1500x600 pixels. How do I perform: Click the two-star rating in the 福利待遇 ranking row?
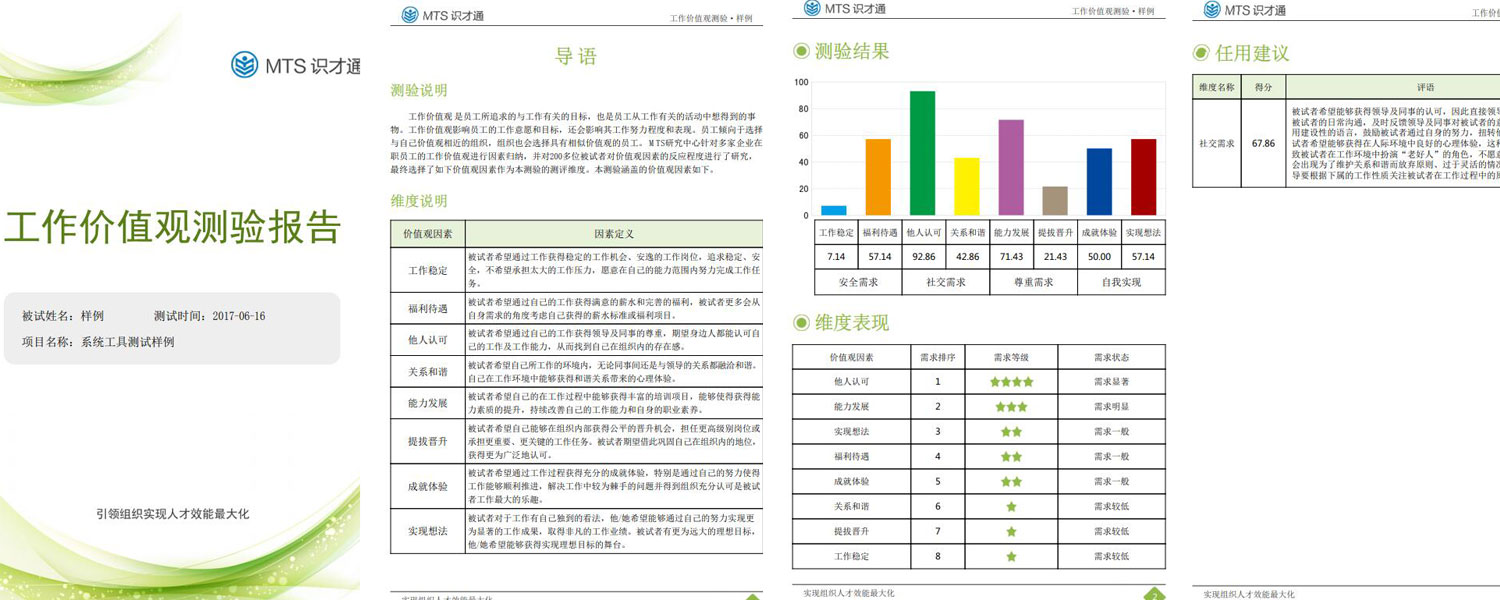click(x=1011, y=457)
